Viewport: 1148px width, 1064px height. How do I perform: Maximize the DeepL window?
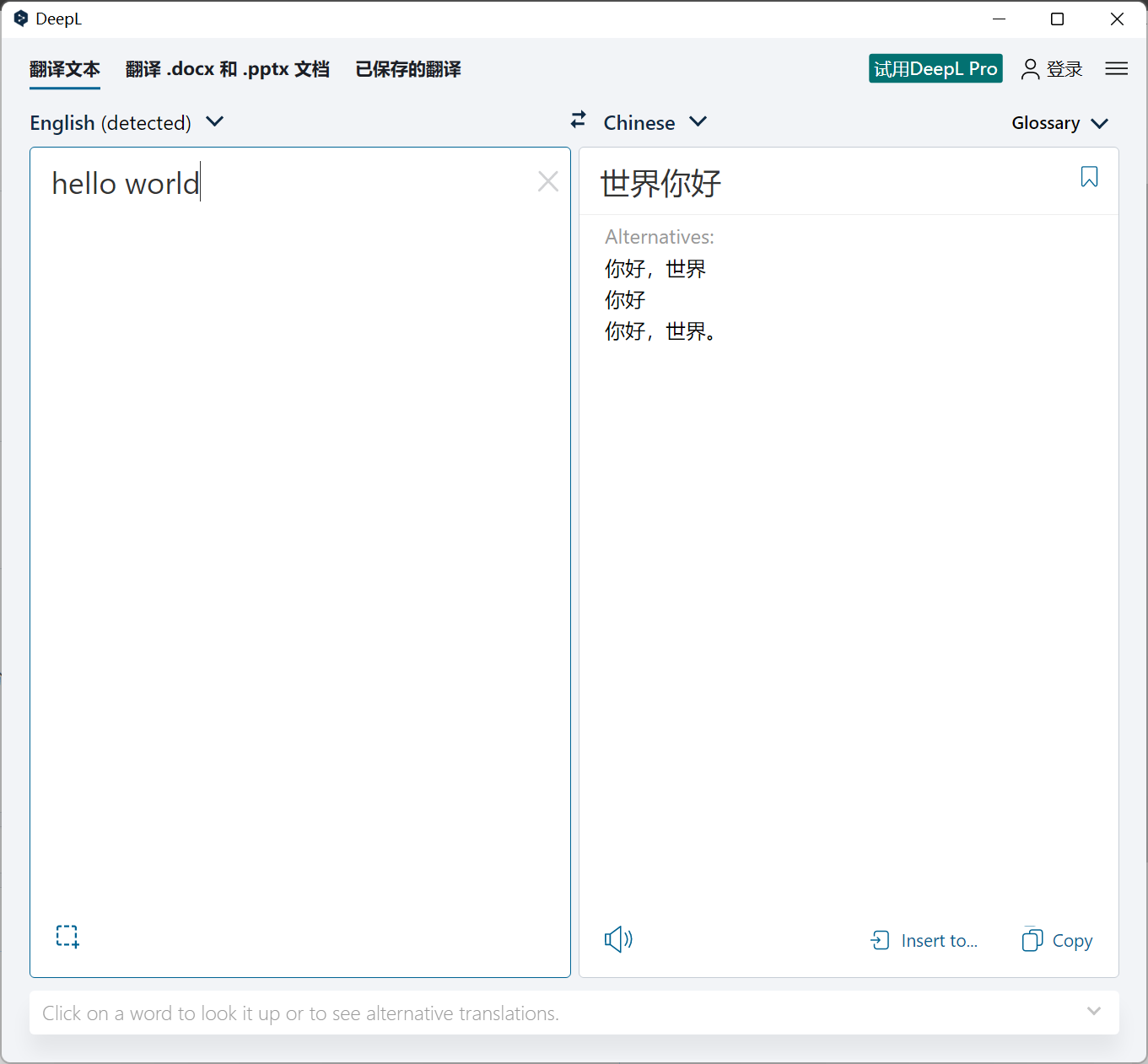coord(1057,19)
